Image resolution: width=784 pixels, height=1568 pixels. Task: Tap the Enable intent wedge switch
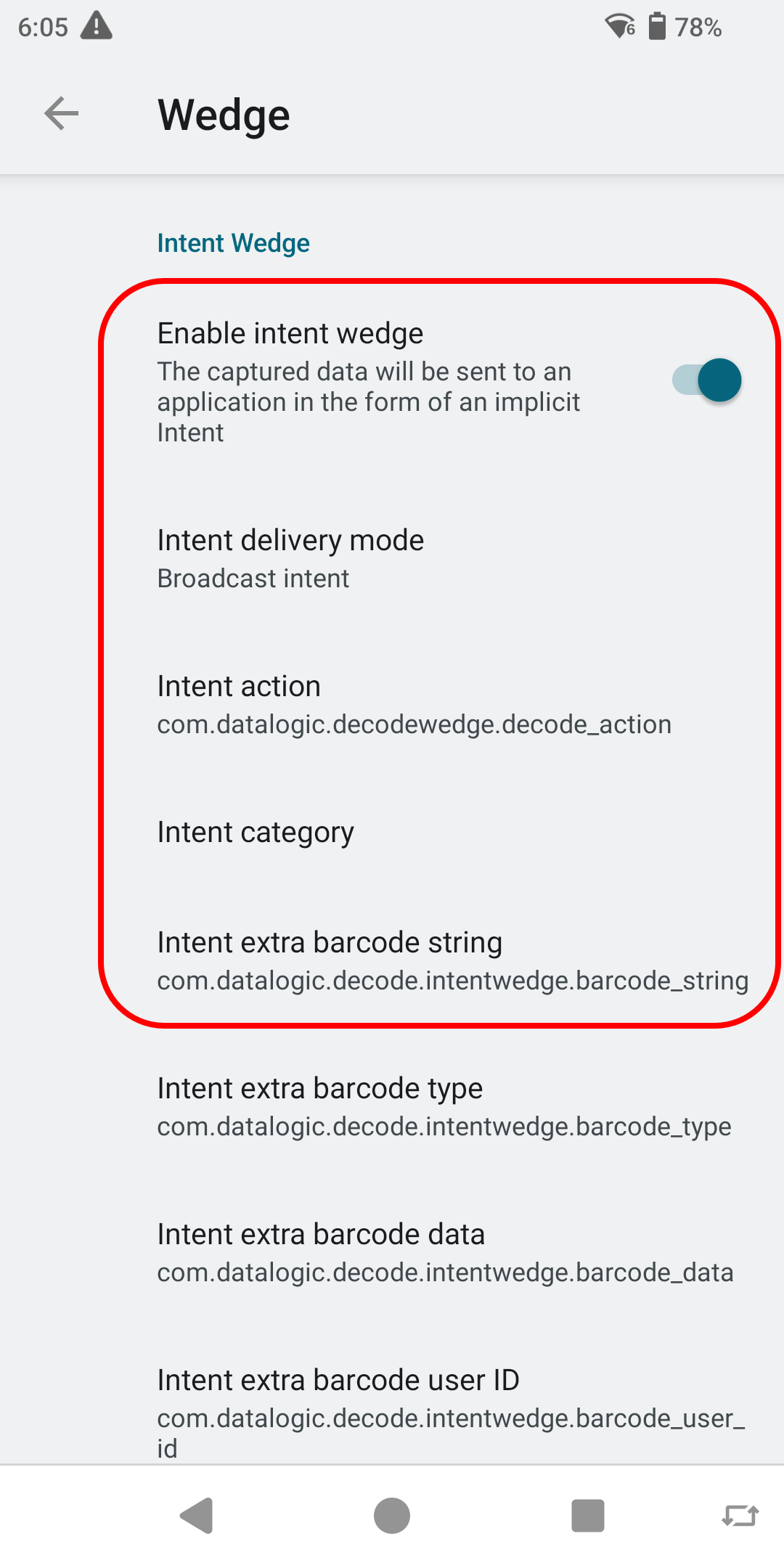pyautogui.click(x=706, y=379)
